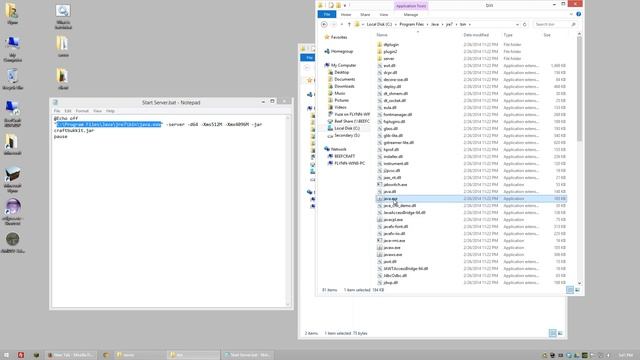
Task: Select the Java breadcrumb in the address bar
Action: (x=435, y=24)
